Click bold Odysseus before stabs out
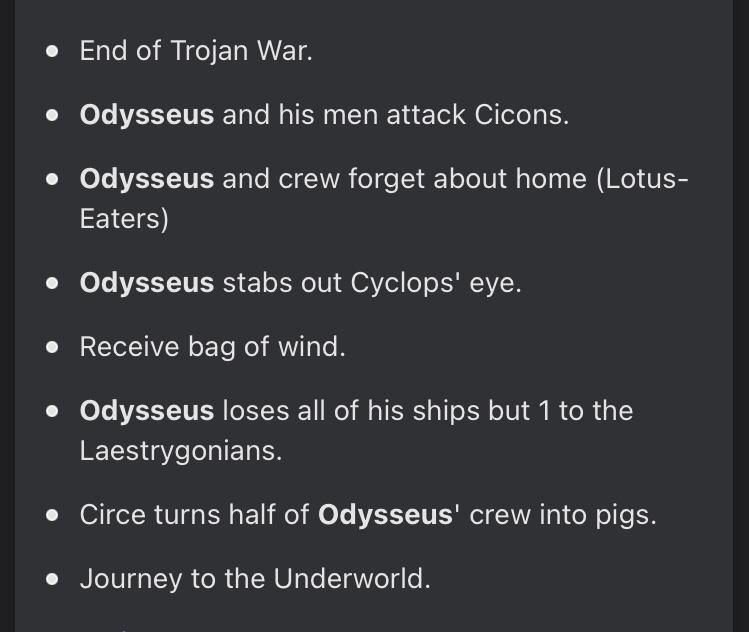The width and height of the screenshot is (749, 632). click(147, 283)
